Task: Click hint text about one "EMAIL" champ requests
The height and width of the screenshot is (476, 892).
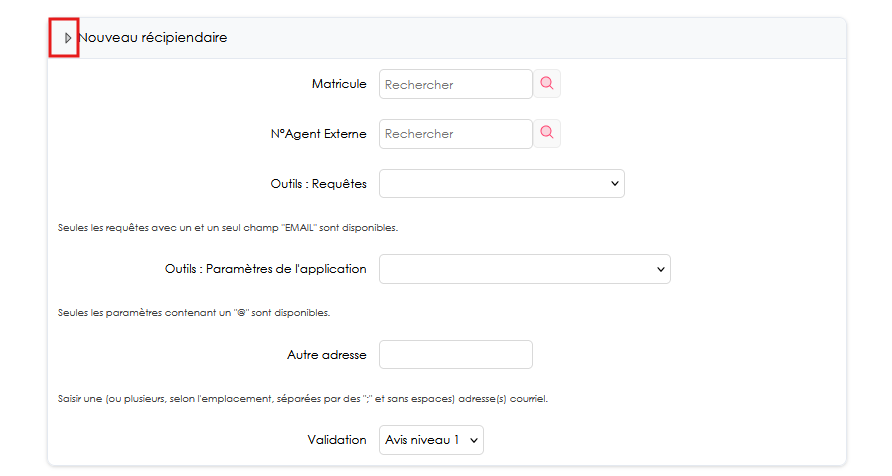Action: click(x=228, y=227)
